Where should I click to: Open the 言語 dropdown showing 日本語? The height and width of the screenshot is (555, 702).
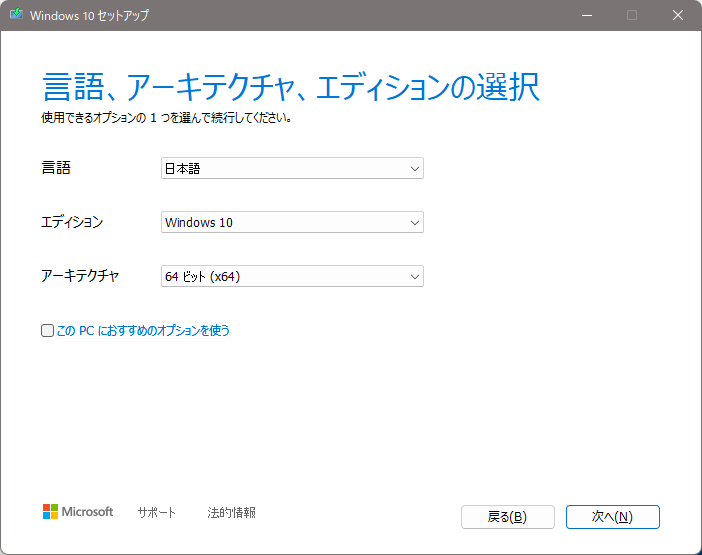pos(292,168)
